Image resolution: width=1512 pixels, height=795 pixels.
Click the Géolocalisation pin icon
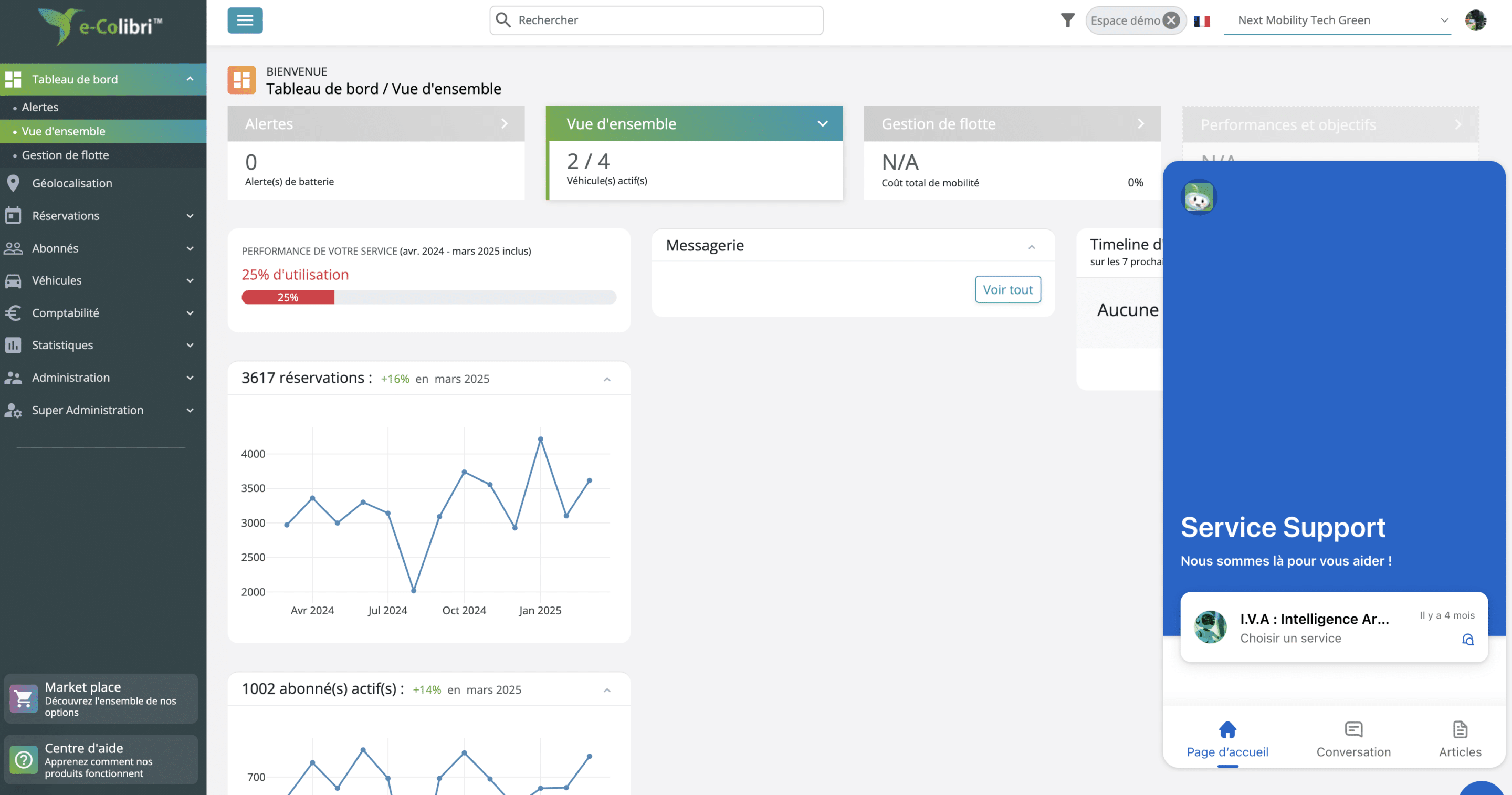[x=13, y=183]
